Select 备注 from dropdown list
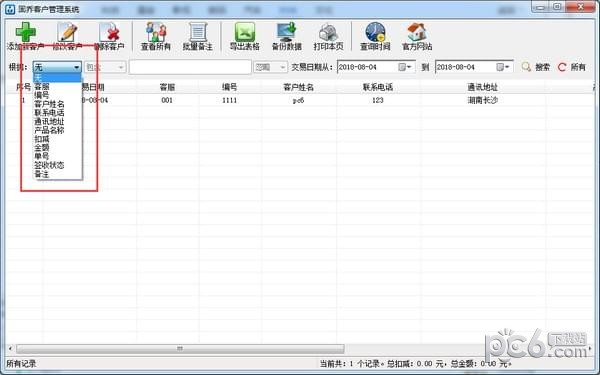This screenshot has width=600, height=375. (57, 174)
